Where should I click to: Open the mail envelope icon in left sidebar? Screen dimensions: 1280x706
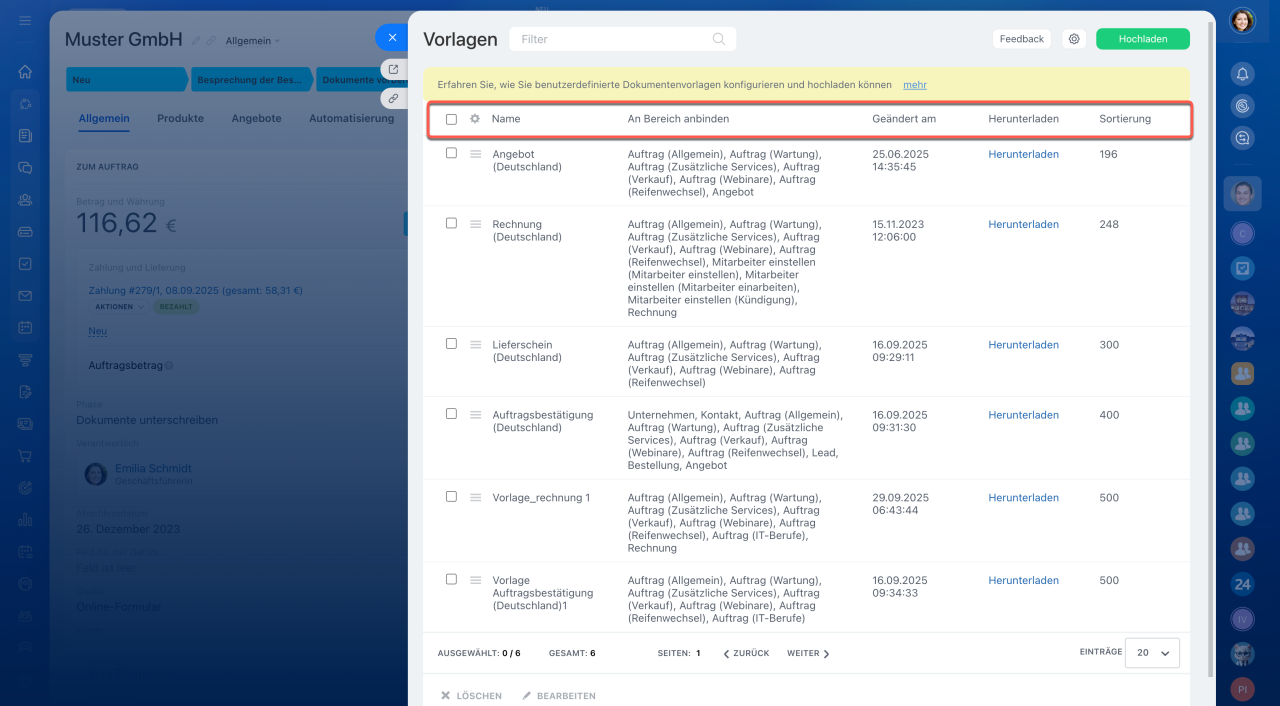25,296
